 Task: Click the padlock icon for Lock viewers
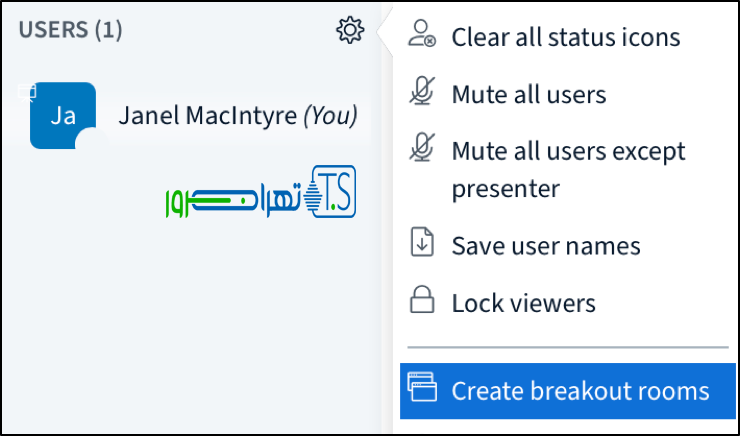coord(422,301)
